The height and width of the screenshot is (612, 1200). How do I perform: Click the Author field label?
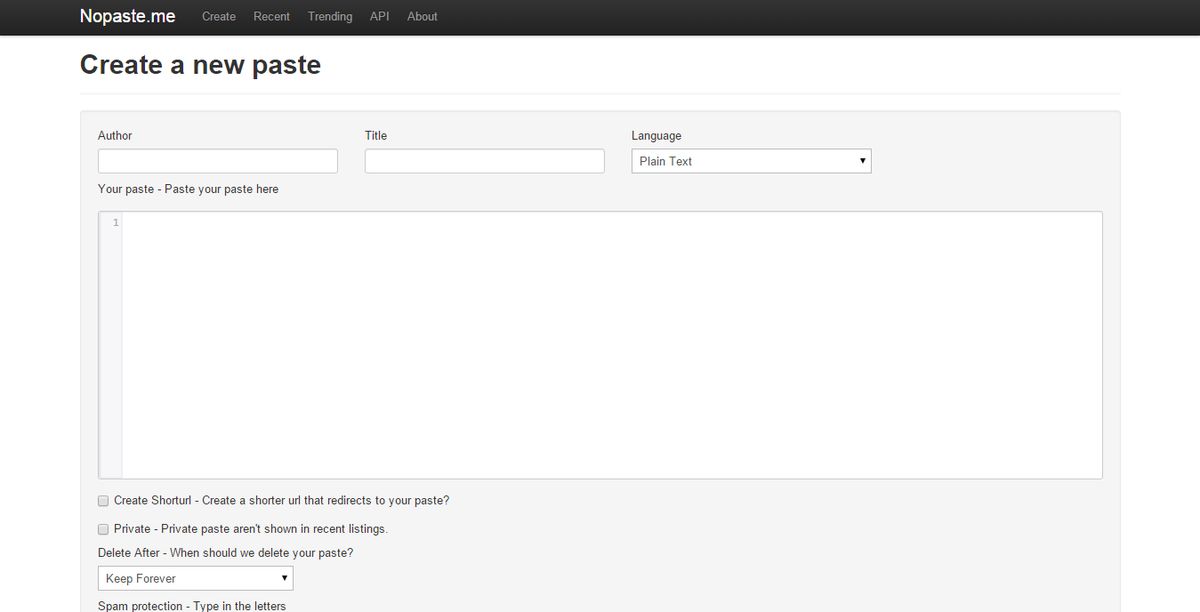[x=115, y=136]
